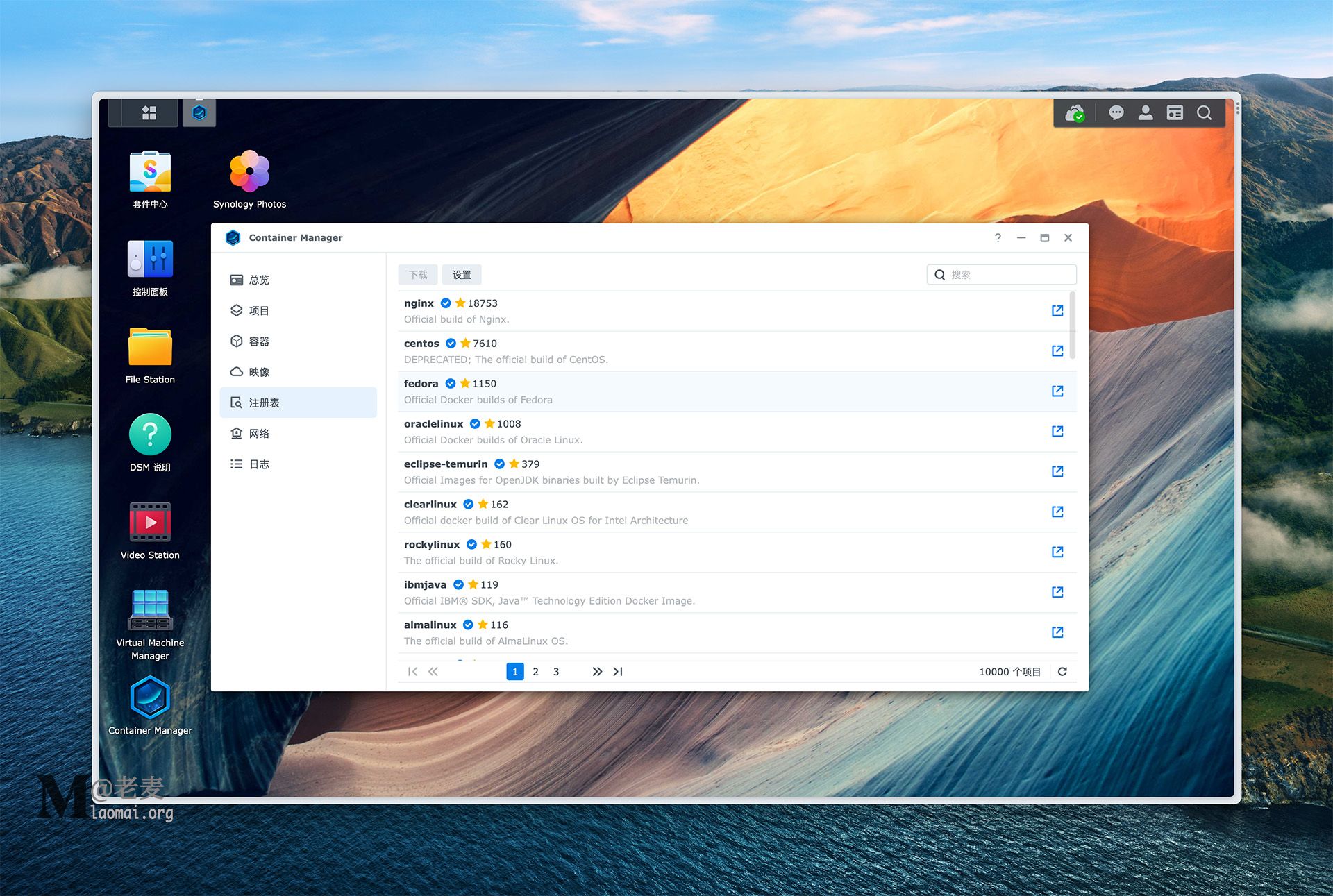
Task: Open the notifications chat bubble icon
Action: coord(1116,112)
